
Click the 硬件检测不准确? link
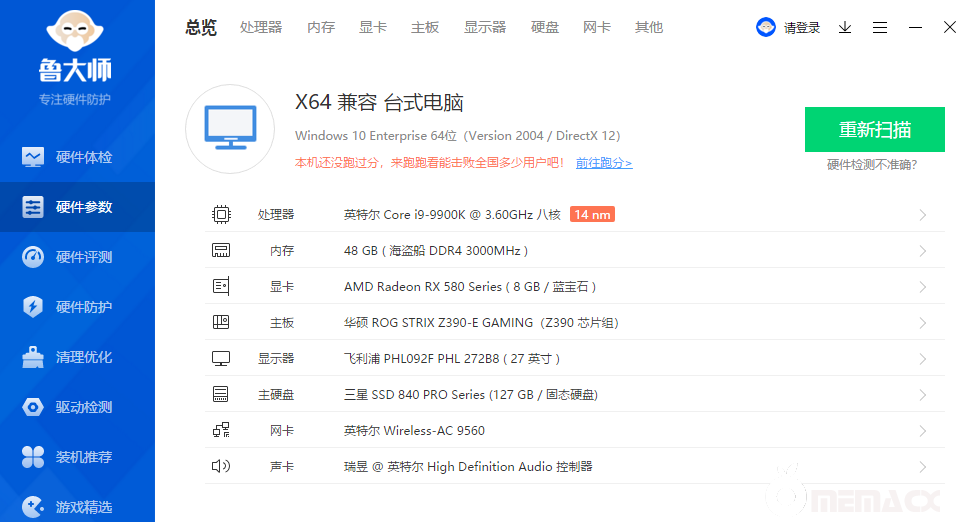[872, 165]
